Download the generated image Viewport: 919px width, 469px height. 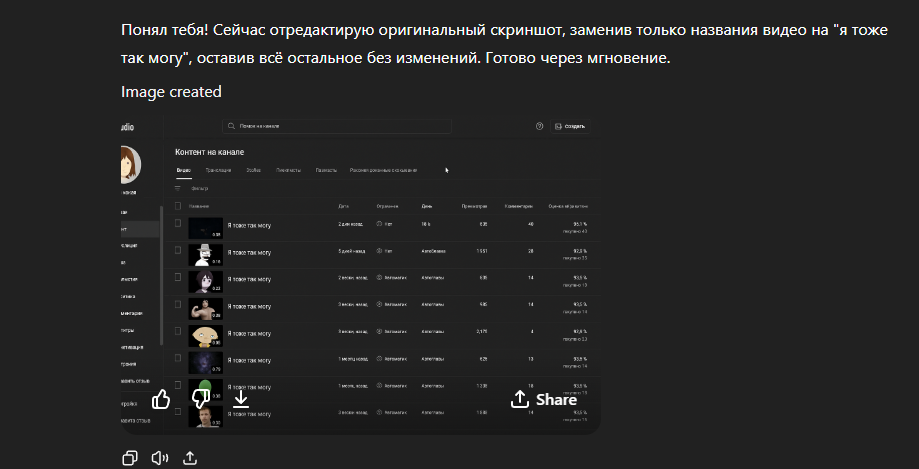pyautogui.click(x=241, y=399)
